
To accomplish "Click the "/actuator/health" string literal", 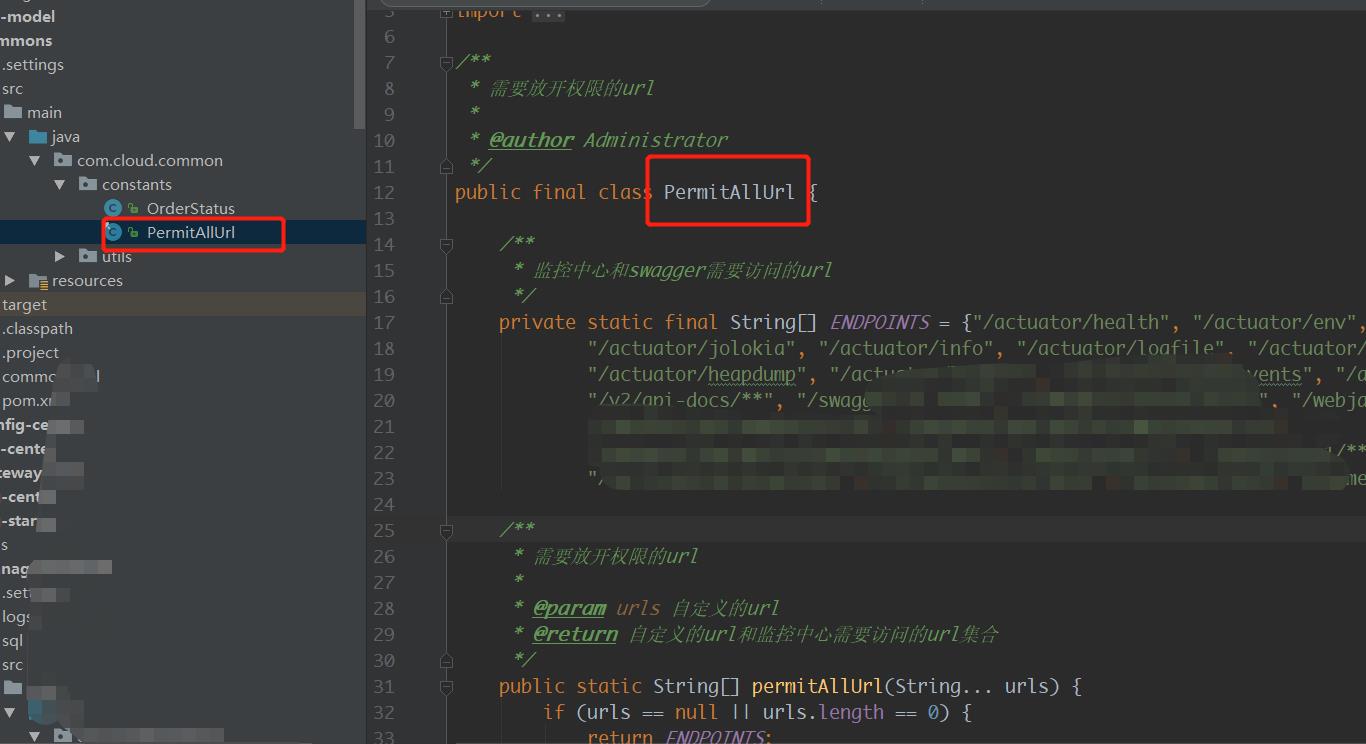I will coord(1072,322).
